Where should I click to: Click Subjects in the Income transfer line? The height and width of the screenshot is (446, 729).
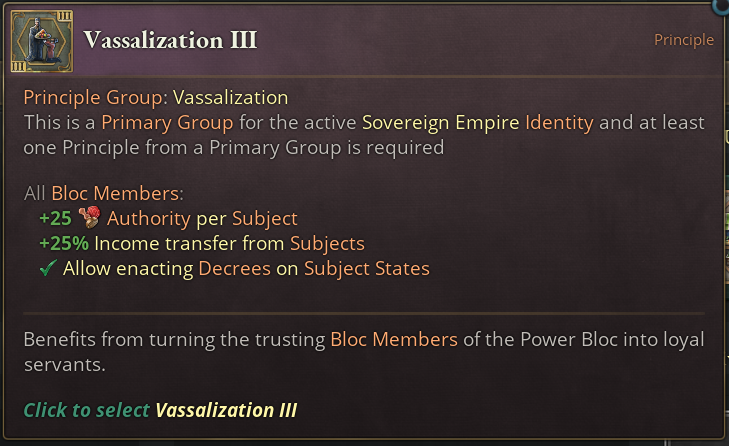[327, 243]
